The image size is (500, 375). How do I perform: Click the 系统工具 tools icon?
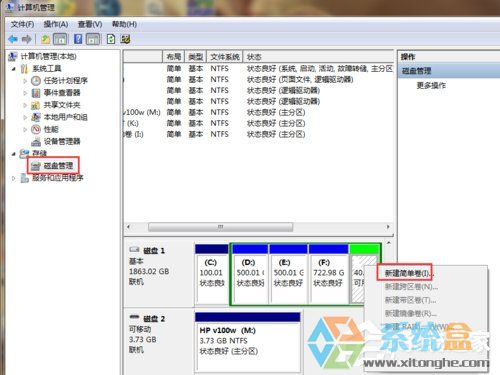point(24,69)
